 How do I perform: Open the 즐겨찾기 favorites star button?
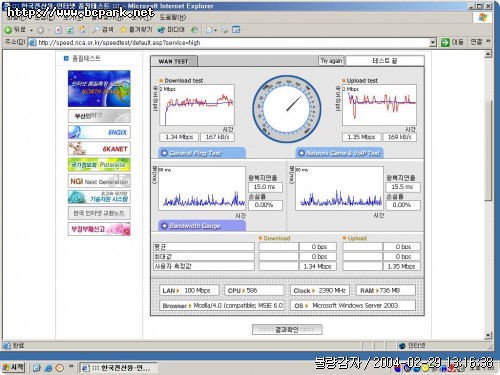tap(136, 30)
